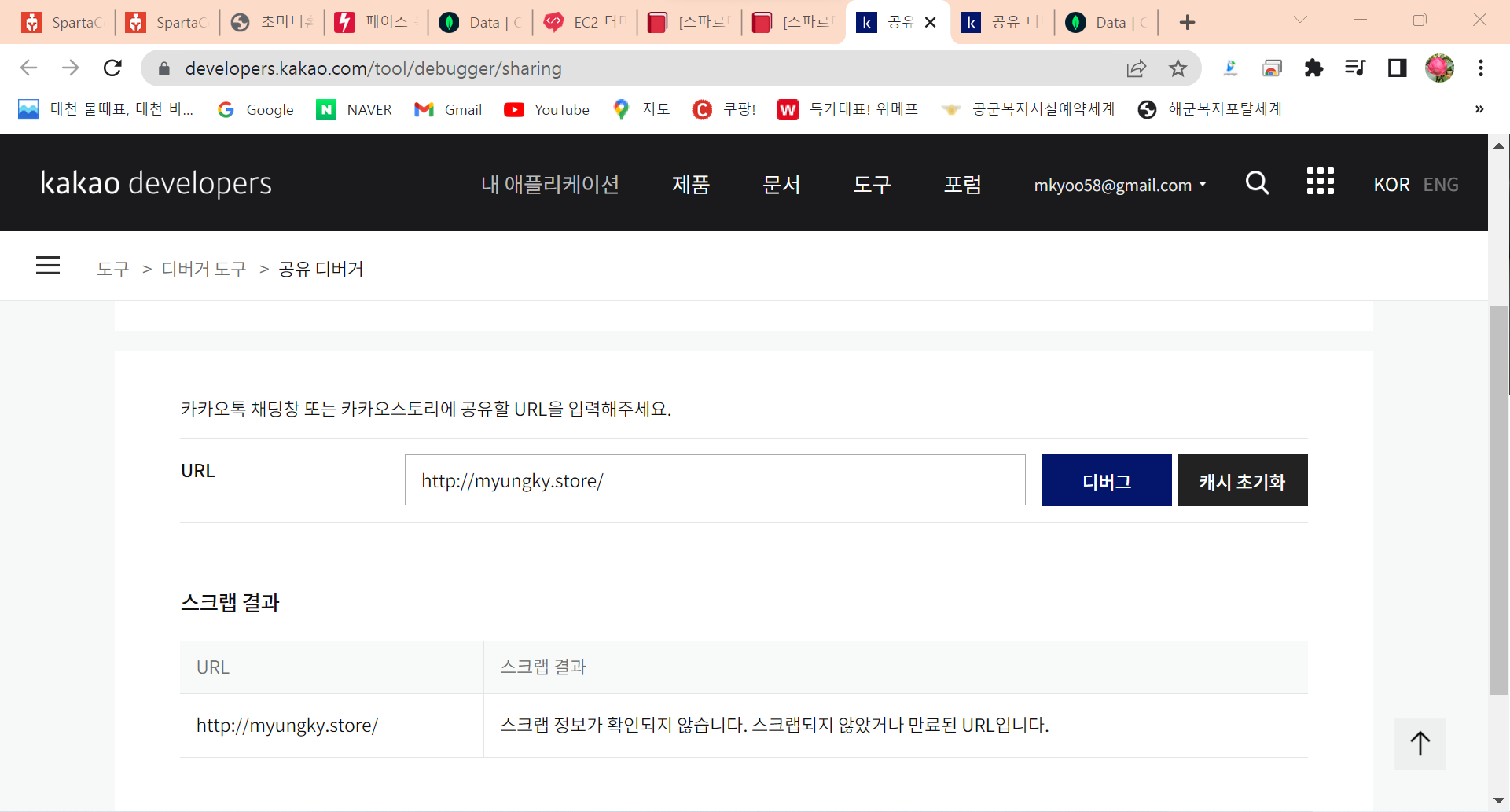Screen dimensions: 1510x812
Task: Click the 도구 breadcrumb link
Action: pos(113,269)
